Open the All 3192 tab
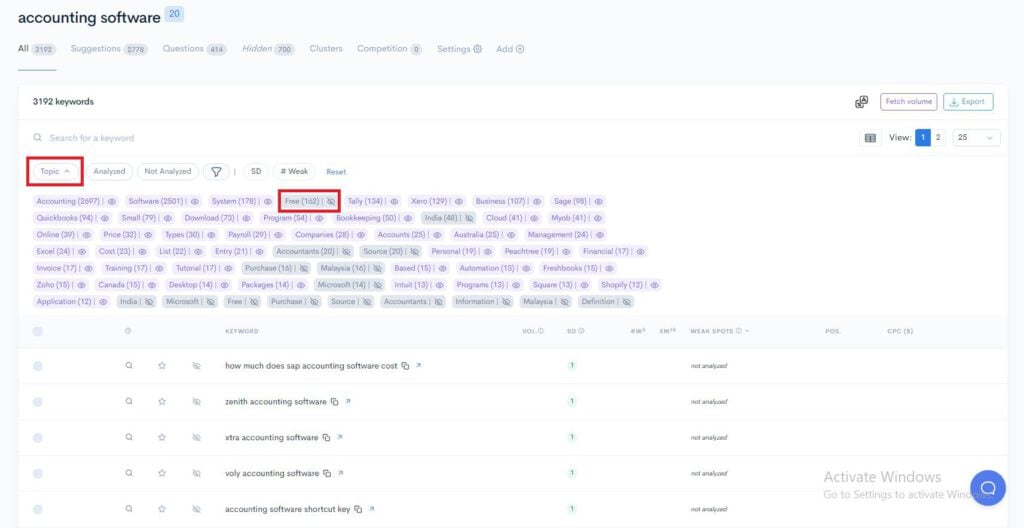Image resolution: width=1024 pixels, height=528 pixels. (x=37, y=49)
